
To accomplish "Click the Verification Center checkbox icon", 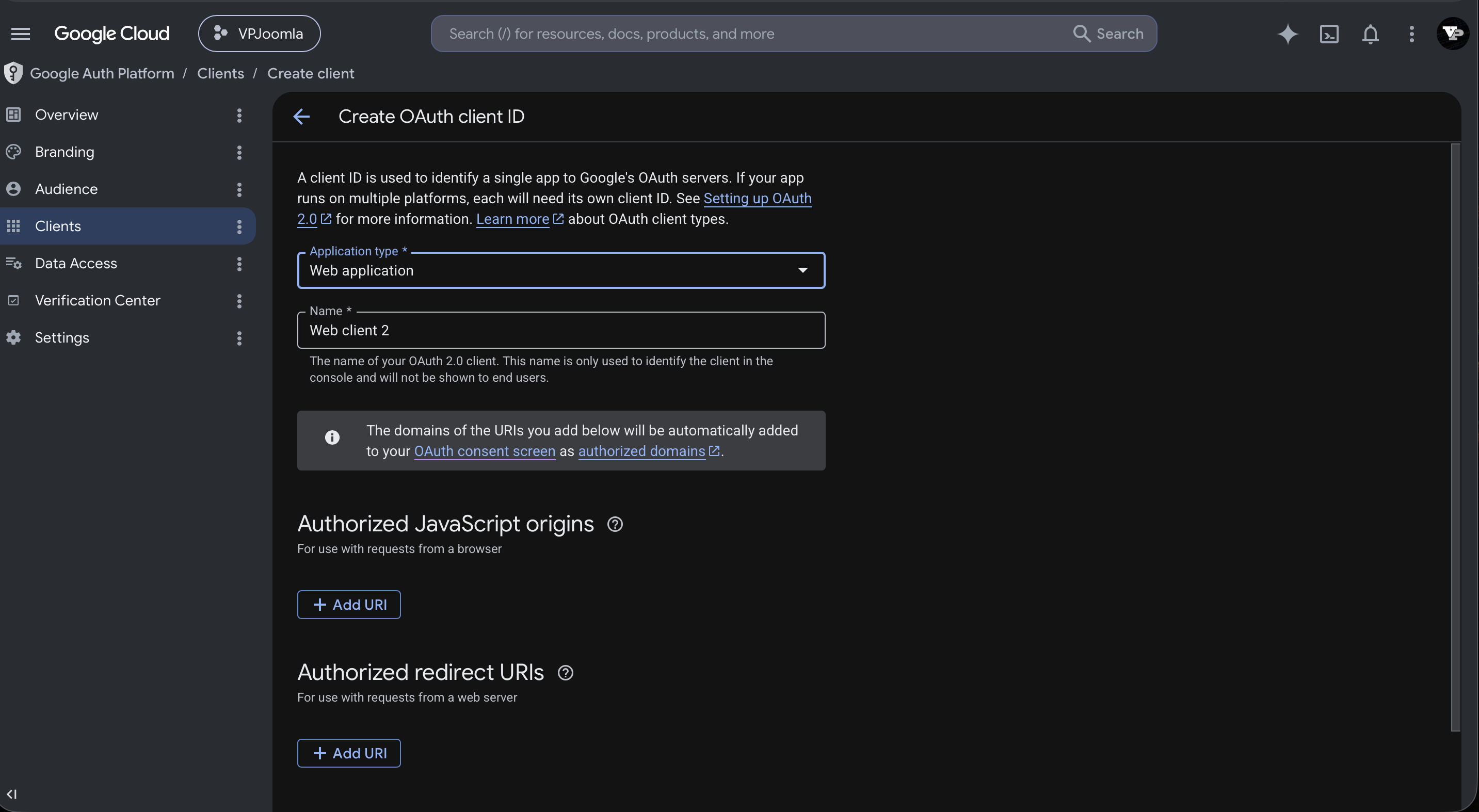I will [x=13, y=300].
